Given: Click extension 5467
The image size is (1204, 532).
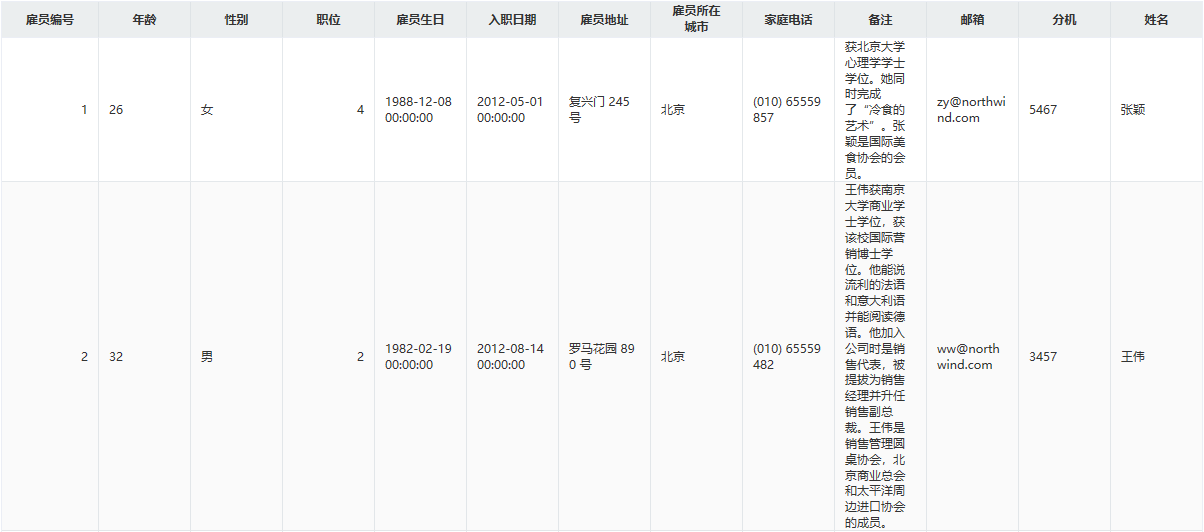Looking at the screenshot, I should (x=1064, y=110).
